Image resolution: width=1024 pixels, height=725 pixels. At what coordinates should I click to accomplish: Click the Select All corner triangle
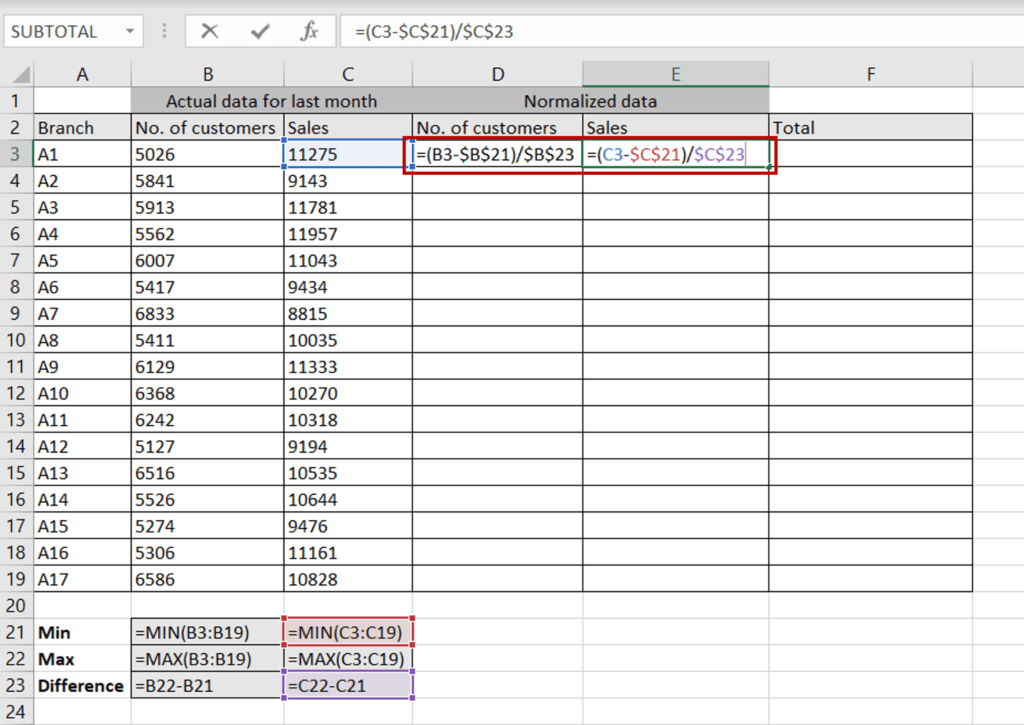21,74
